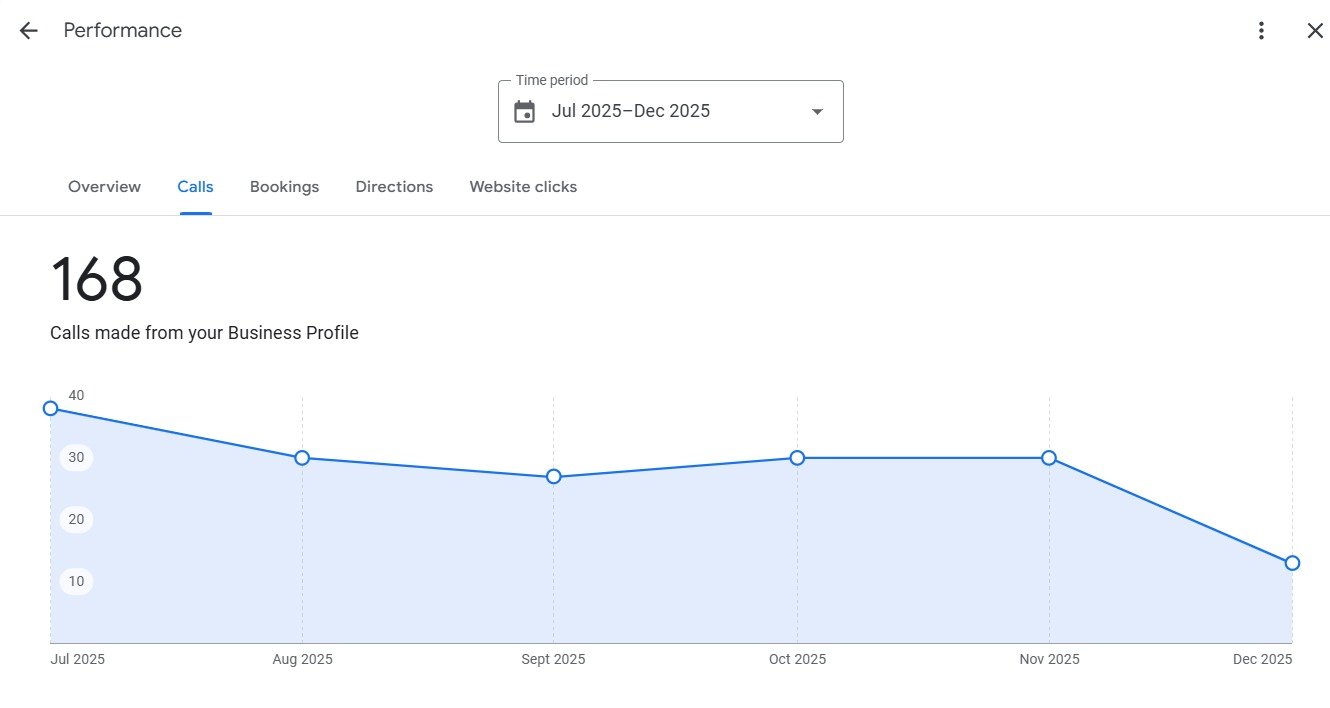Expand the Time period dropdown arrow
1330x708 pixels.
[x=817, y=112]
